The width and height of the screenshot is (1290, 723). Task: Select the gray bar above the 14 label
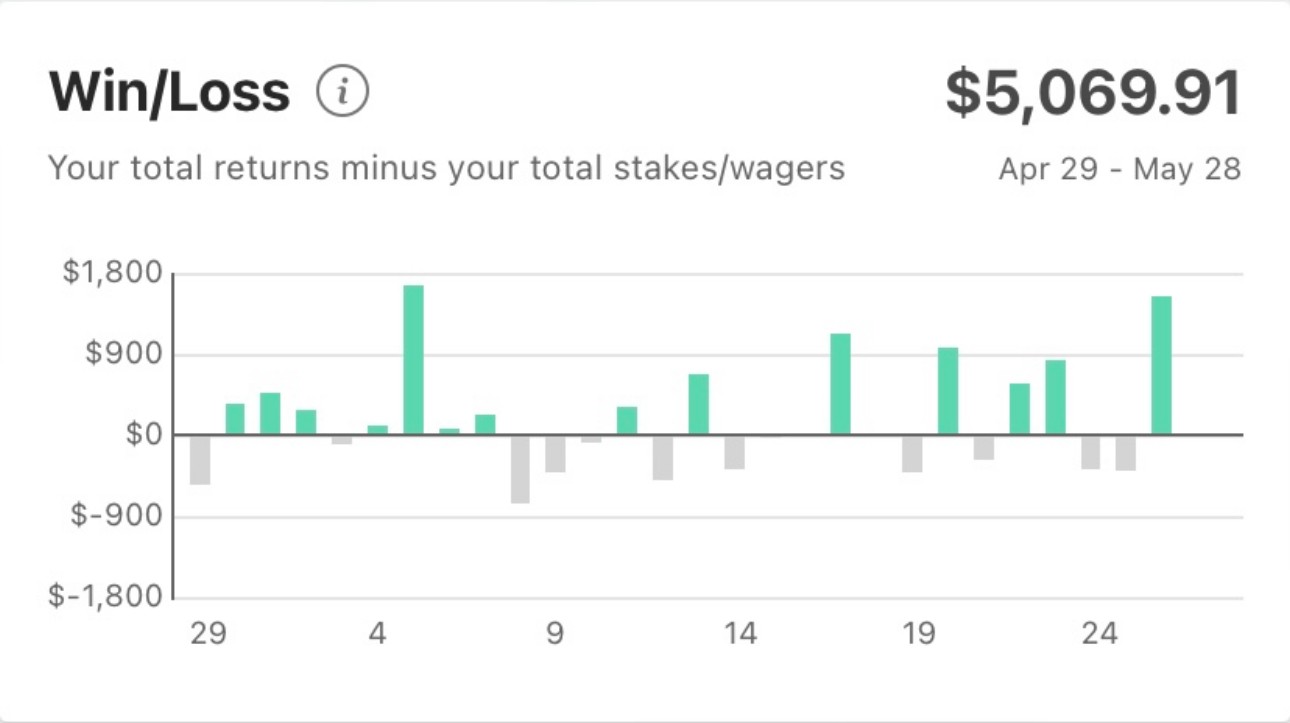(x=734, y=452)
